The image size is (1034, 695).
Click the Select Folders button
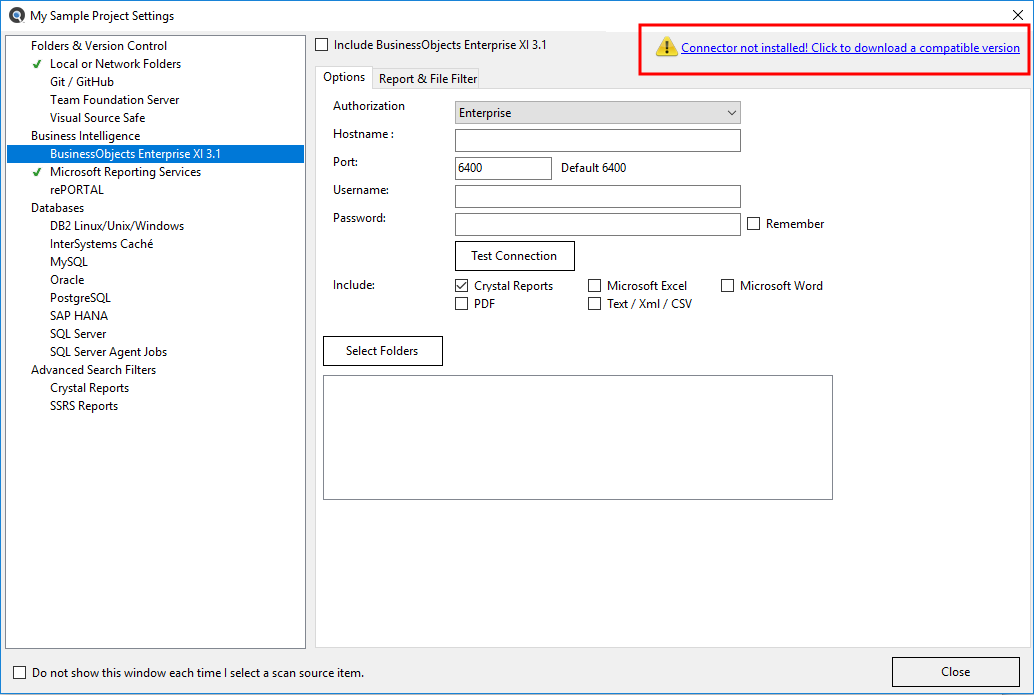382,351
